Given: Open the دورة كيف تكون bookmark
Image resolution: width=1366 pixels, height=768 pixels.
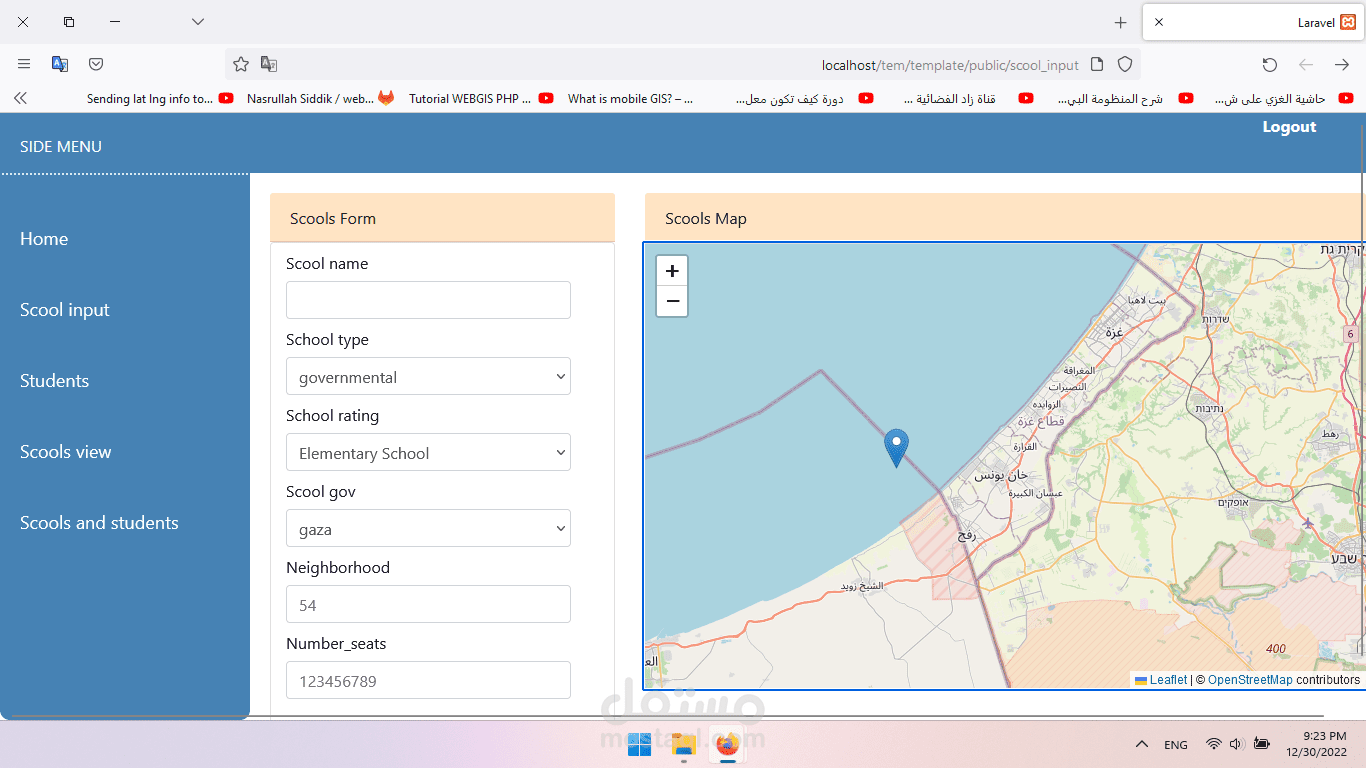Looking at the screenshot, I should click(805, 98).
